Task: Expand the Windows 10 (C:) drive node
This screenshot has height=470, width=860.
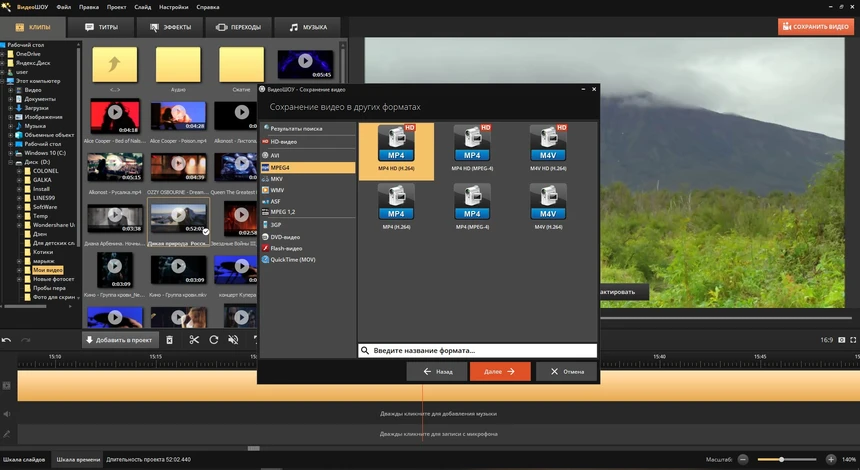Action: click(10, 153)
